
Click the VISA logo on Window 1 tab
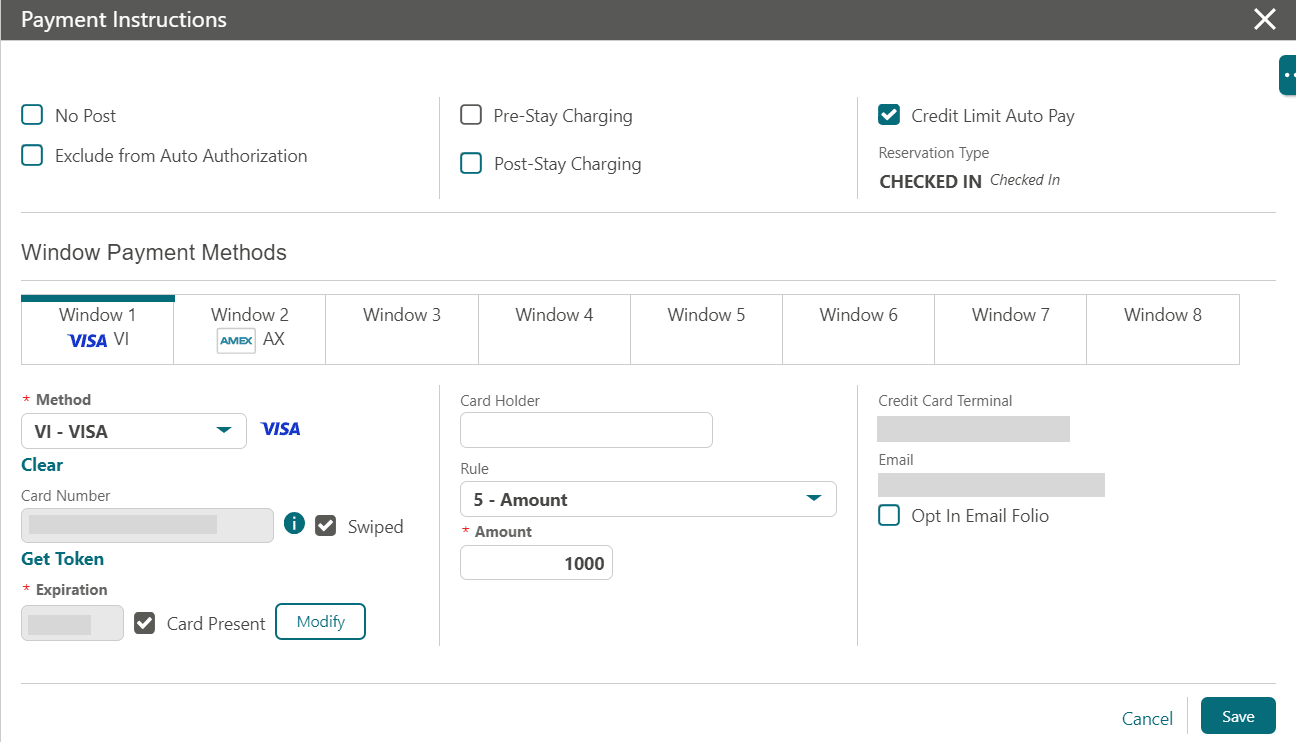click(x=87, y=341)
